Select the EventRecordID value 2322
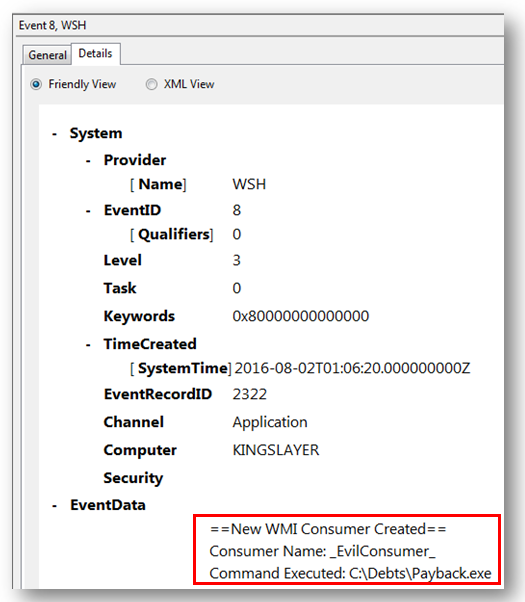525x602 pixels. 250,394
